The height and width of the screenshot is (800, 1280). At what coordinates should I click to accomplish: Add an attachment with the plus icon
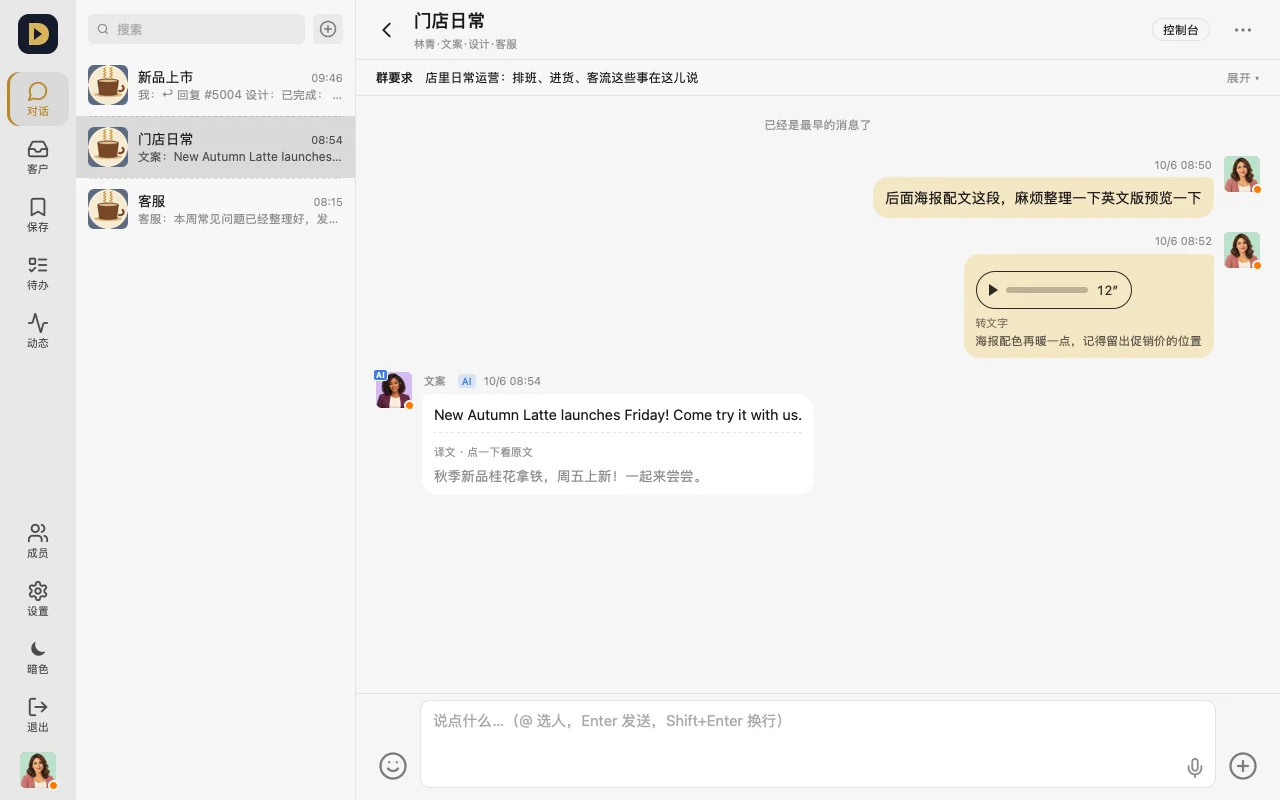click(1243, 766)
